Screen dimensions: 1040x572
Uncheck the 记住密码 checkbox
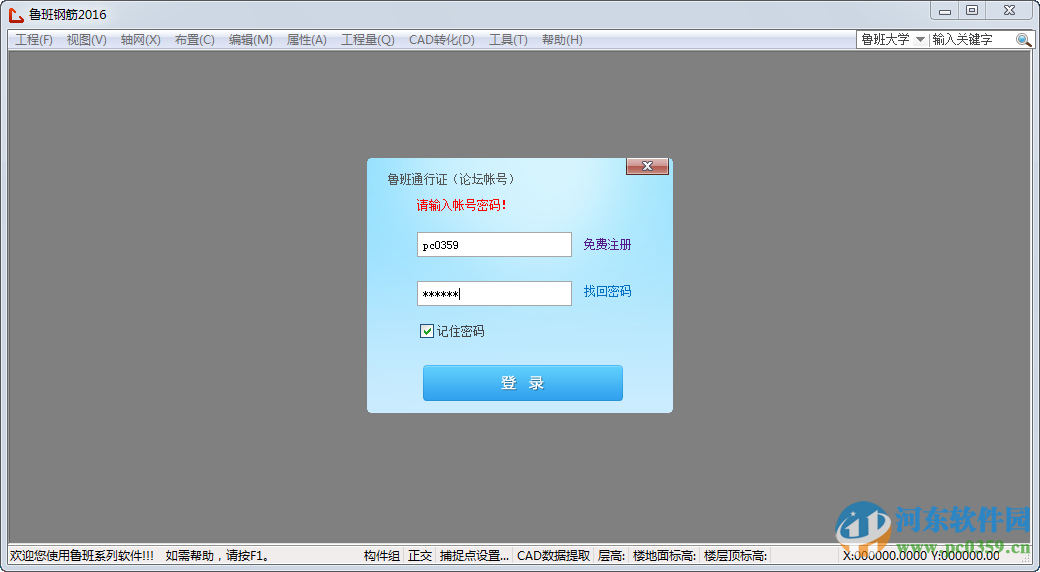[x=427, y=331]
